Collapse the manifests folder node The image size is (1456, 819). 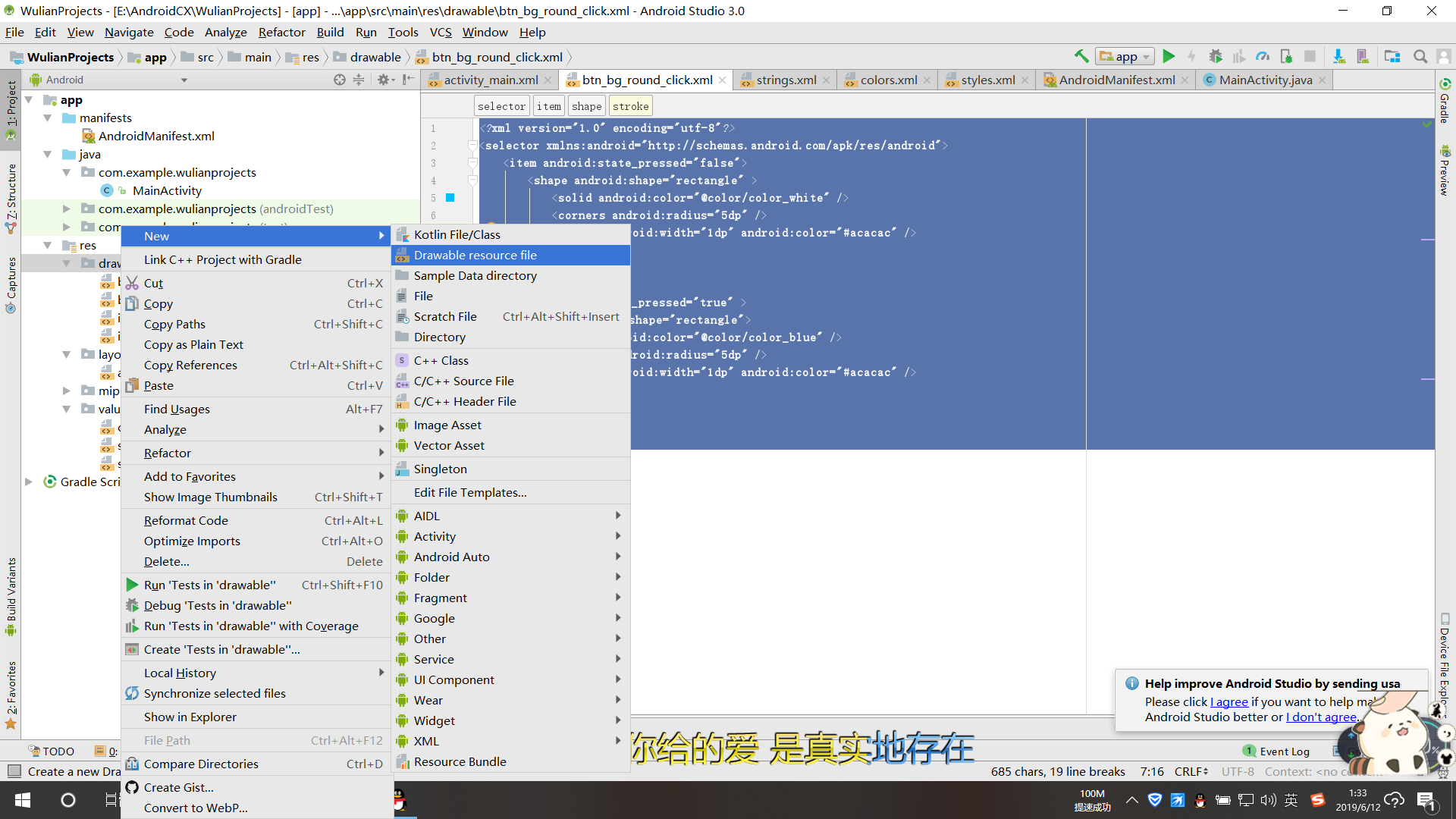48,118
